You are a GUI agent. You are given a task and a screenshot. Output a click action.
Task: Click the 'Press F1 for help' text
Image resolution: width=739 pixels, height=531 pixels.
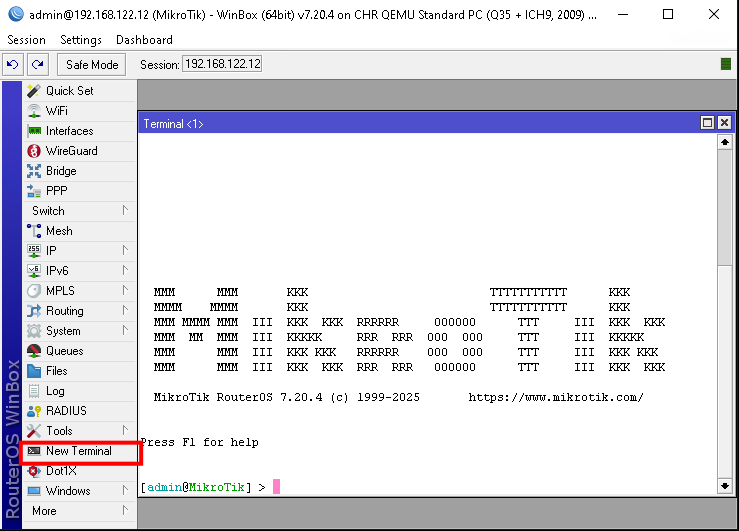point(199,442)
